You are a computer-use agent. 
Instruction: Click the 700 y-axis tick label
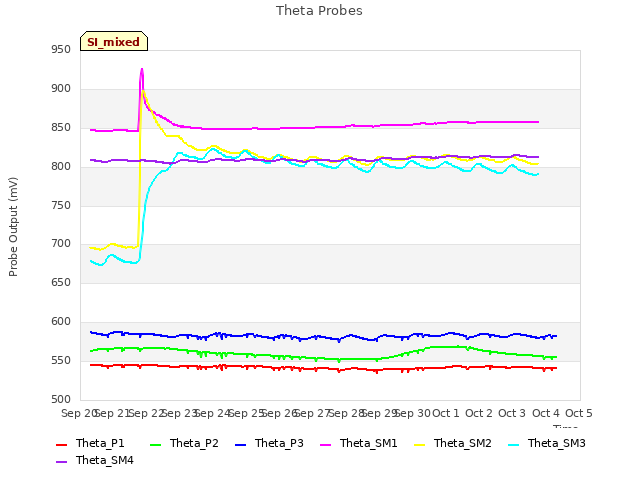[61, 244]
